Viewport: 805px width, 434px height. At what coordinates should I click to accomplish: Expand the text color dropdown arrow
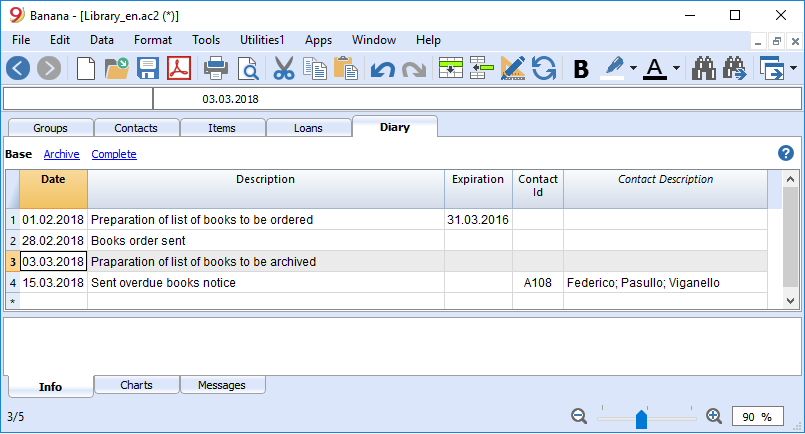pyautogui.click(x=676, y=68)
